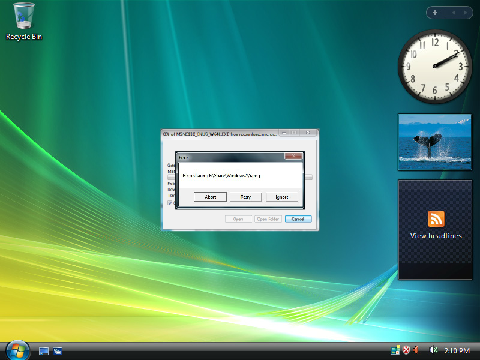Click the sidebar Add Gadget plus button

(435, 13)
